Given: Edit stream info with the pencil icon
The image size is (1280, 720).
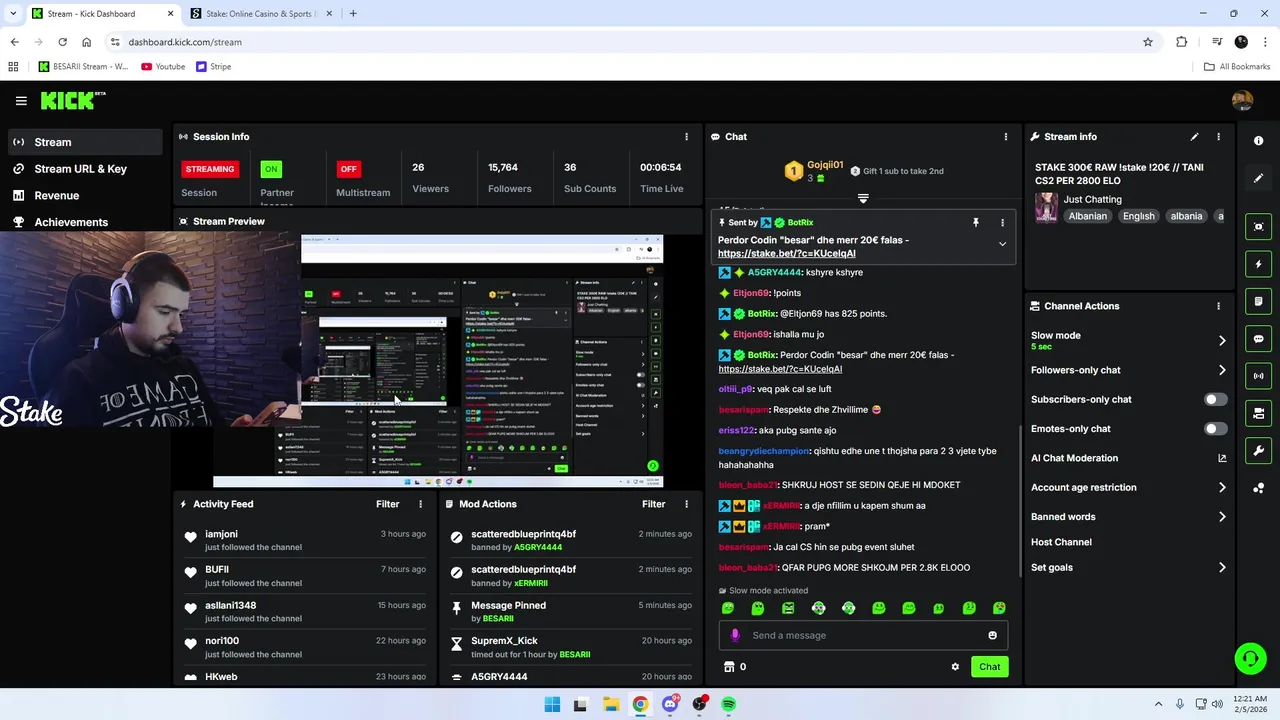Looking at the screenshot, I should pos(1194,136).
